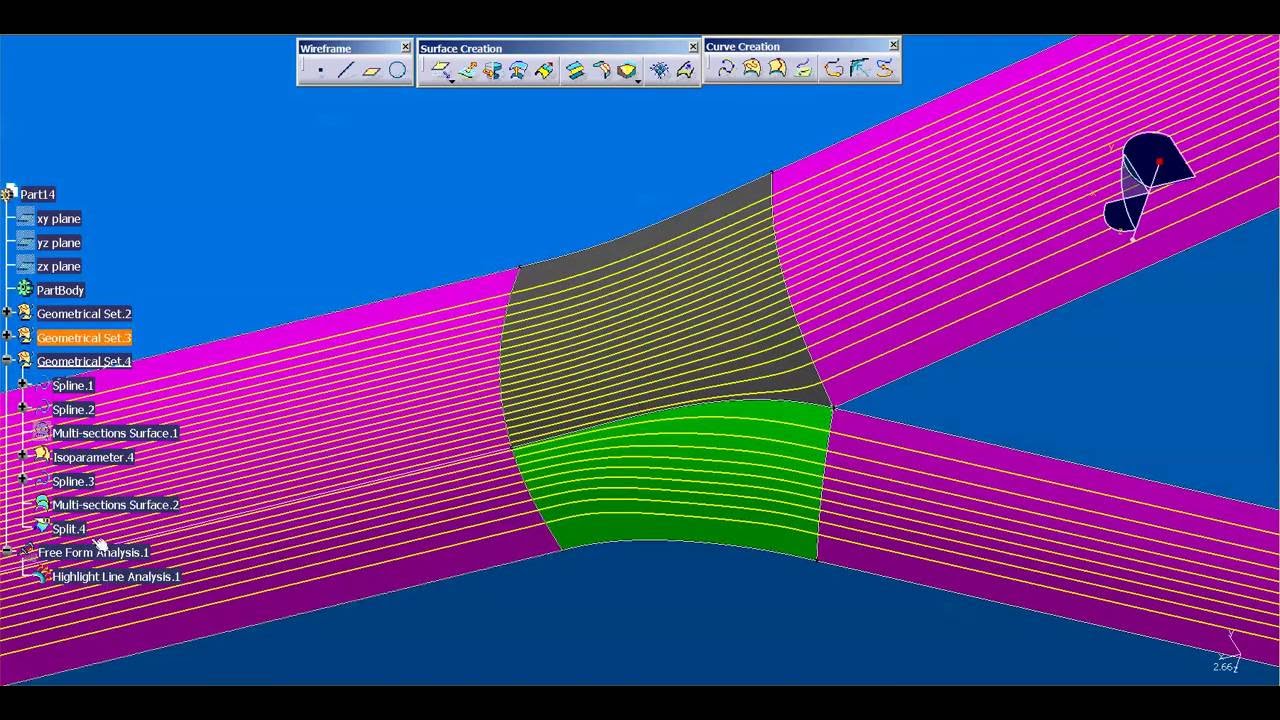Select Split.4 in the tree
The width and height of the screenshot is (1280, 720).
69,528
